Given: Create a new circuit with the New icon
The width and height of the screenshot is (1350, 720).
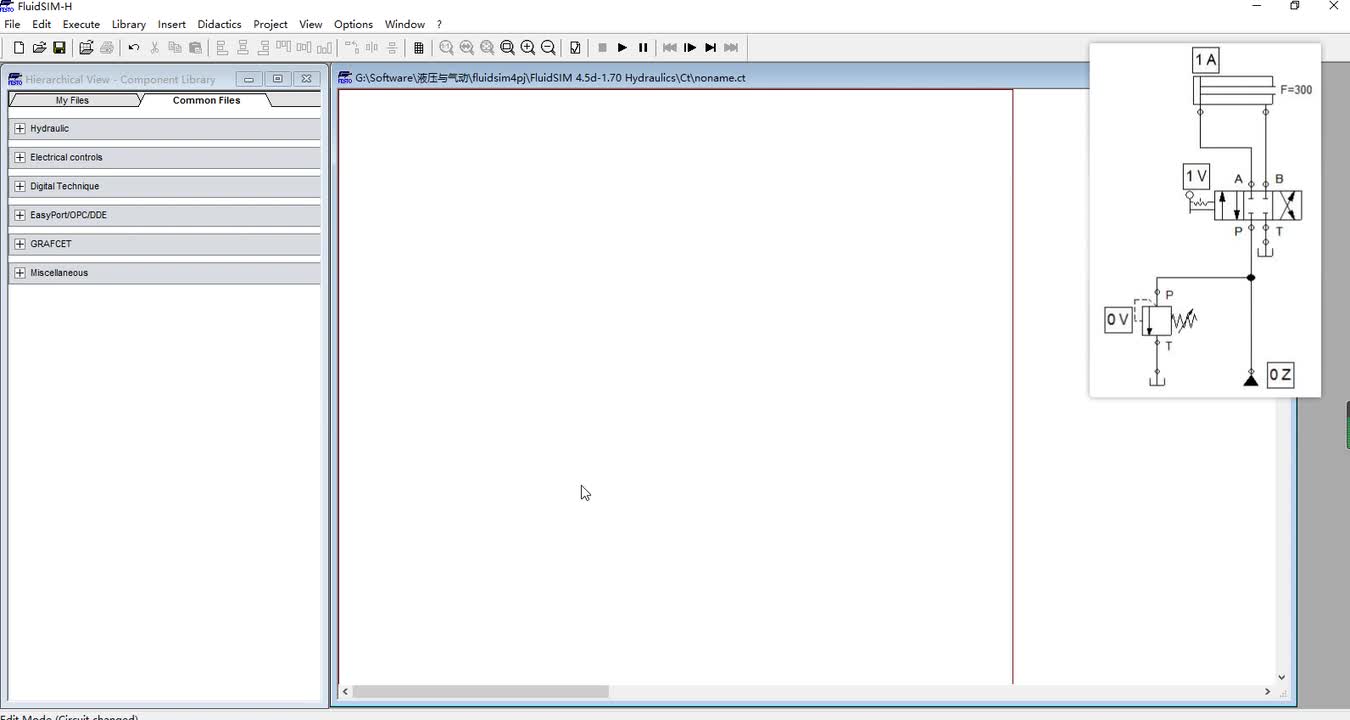Looking at the screenshot, I should (x=19, y=48).
